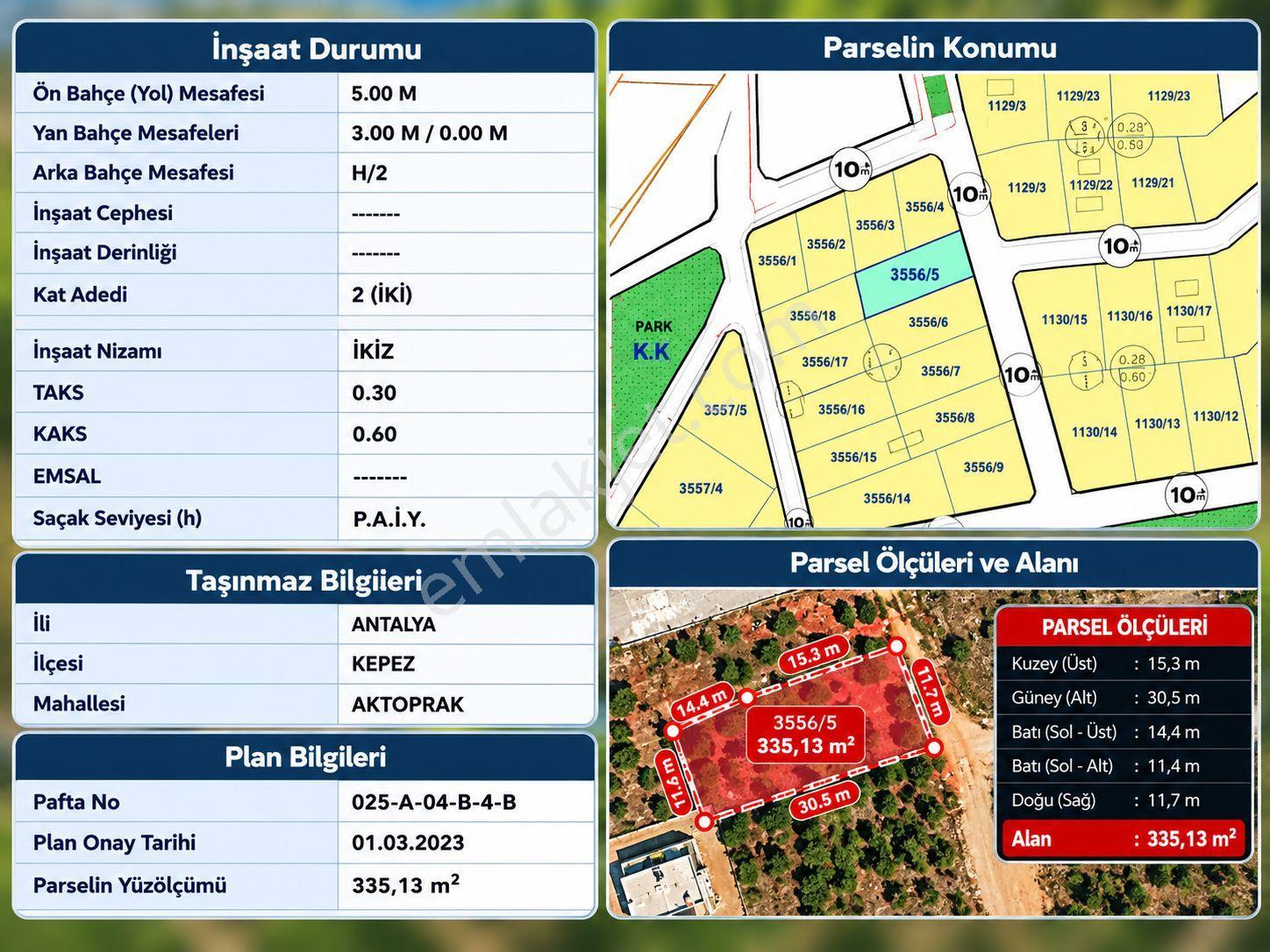This screenshot has width=1270, height=952.
Task: Select the "İKİZ" construction order value
Action: coord(373,352)
